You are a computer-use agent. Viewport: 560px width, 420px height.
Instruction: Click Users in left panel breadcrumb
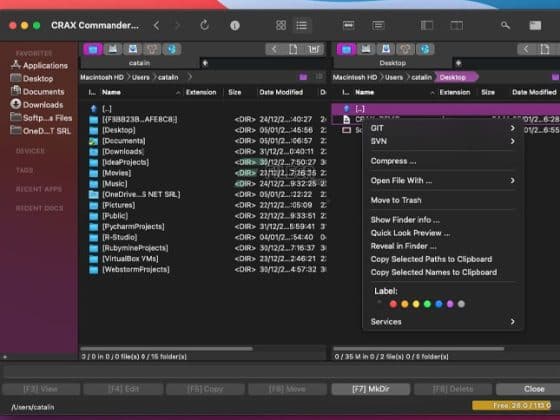[141, 78]
